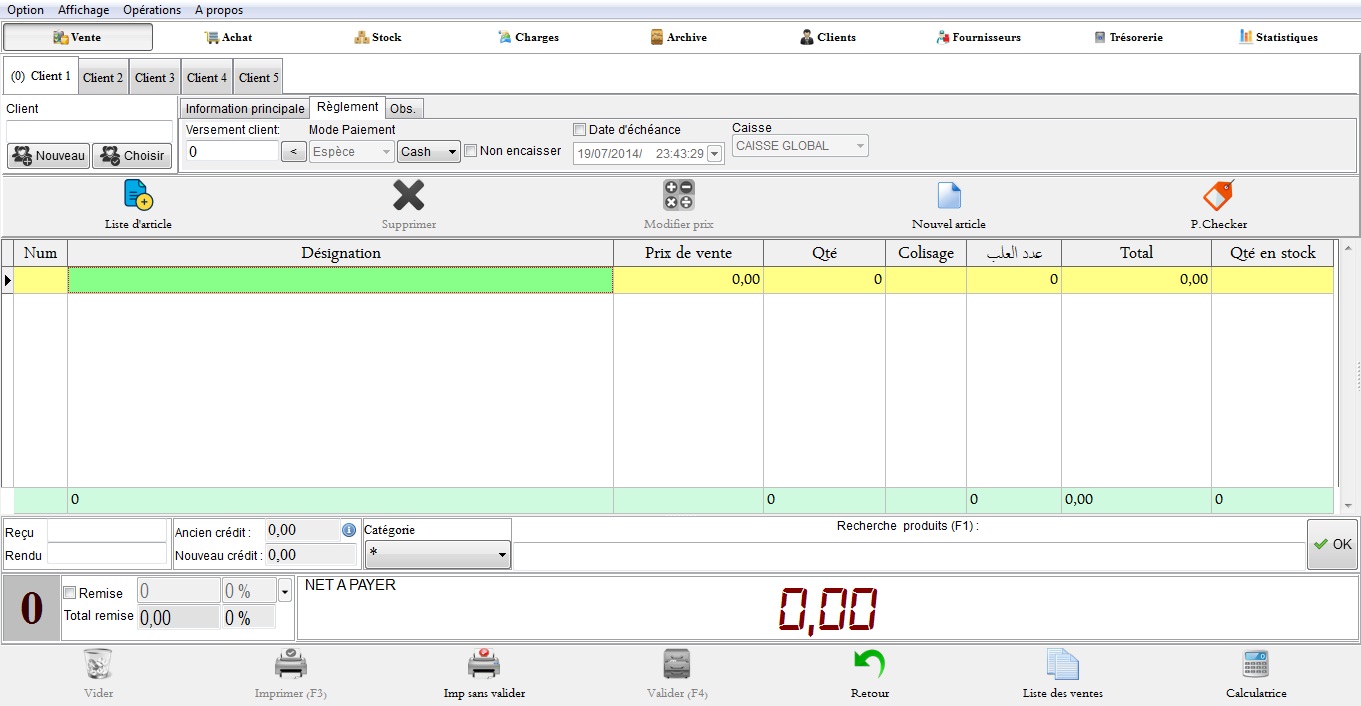Click the Ancien crédit info icon
The height and width of the screenshot is (706, 1361).
click(349, 530)
